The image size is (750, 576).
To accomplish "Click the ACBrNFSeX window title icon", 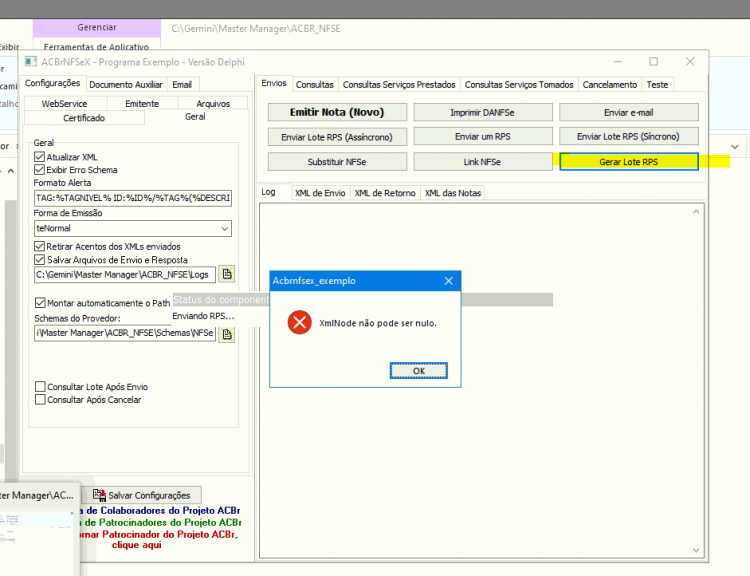I will coord(31,62).
